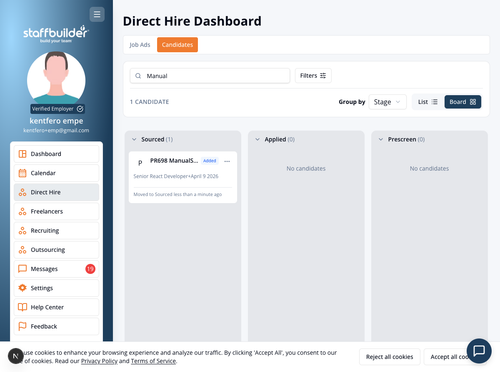Image resolution: width=500 pixels, height=372 pixels.
Task: Click the Verified Employer checkmark badge
Action: click(58, 109)
